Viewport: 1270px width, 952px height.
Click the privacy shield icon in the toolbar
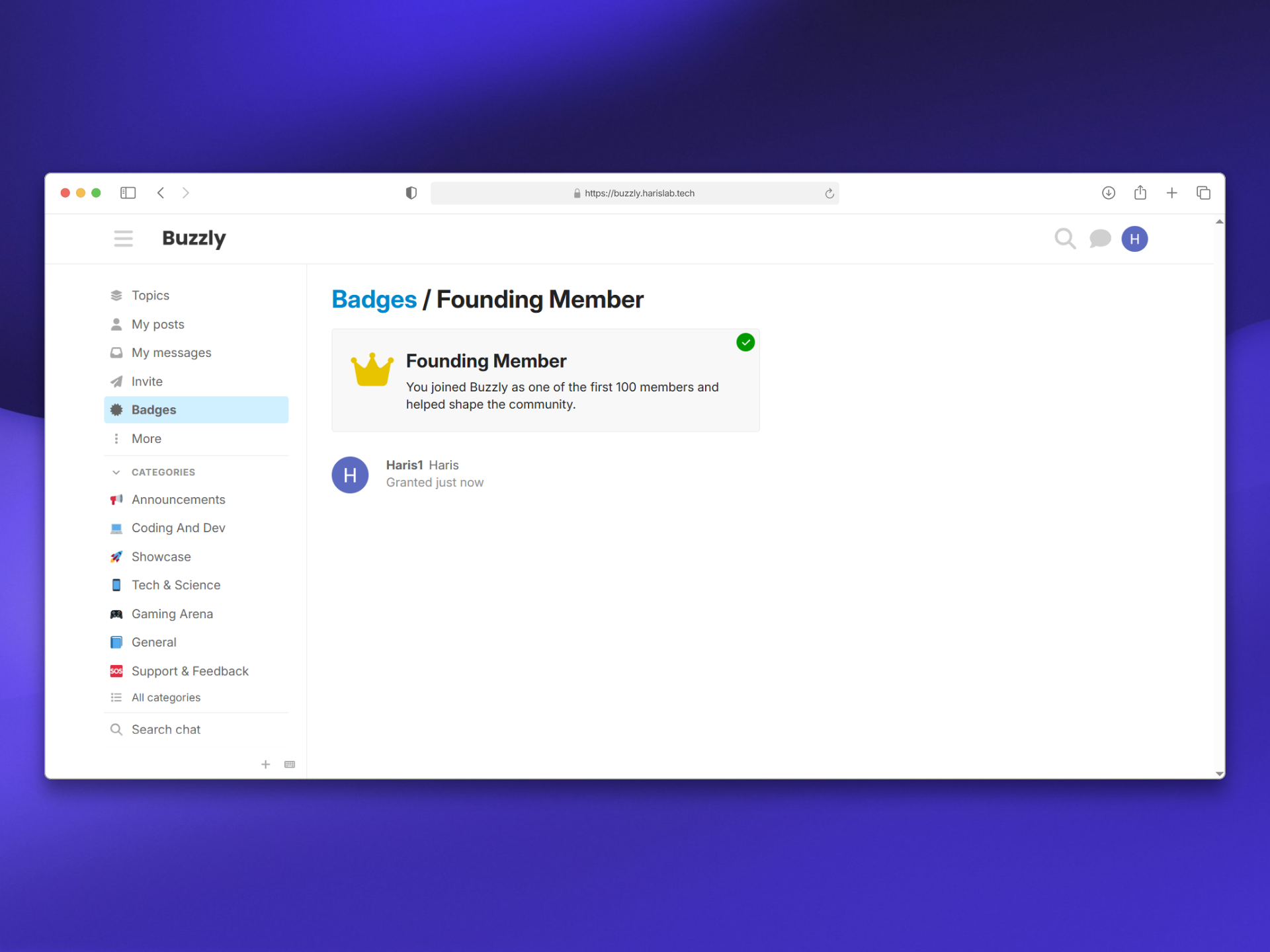(411, 192)
